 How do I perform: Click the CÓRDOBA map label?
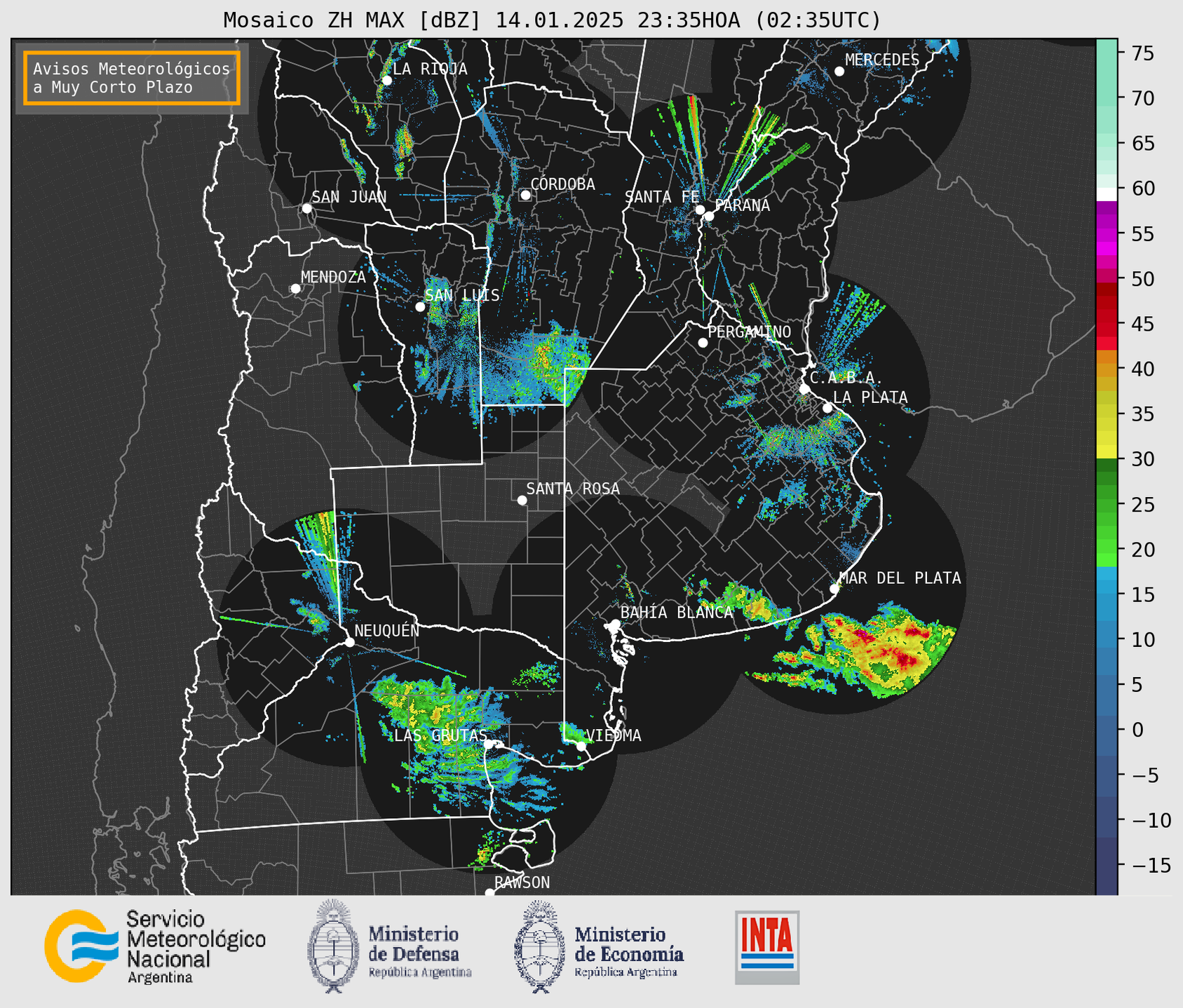[x=562, y=184]
